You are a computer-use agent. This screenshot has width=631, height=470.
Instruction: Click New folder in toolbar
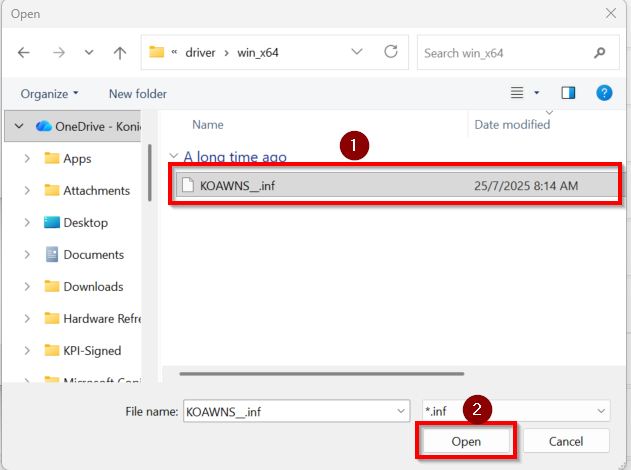tap(137, 94)
